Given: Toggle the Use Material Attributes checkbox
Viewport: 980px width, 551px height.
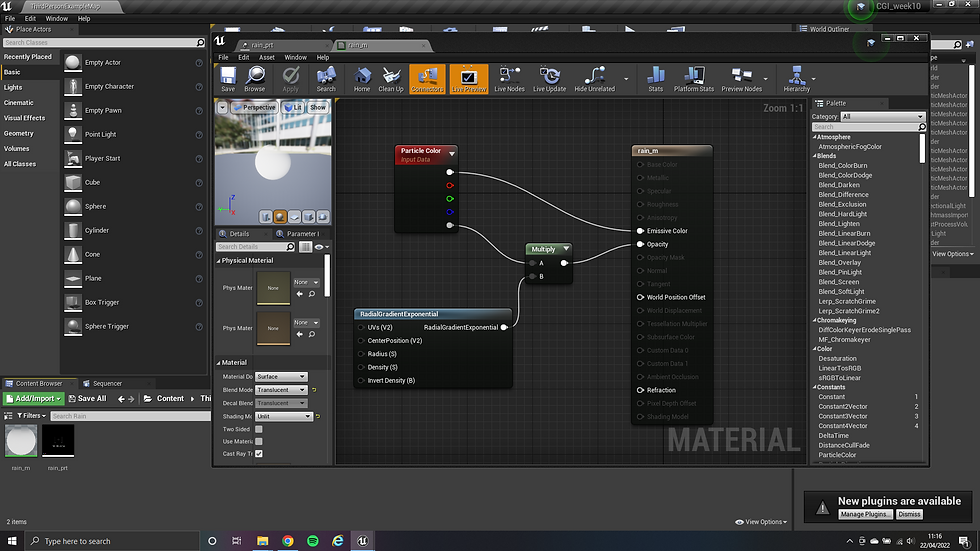Looking at the screenshot, I should click(x=259, y=441).
